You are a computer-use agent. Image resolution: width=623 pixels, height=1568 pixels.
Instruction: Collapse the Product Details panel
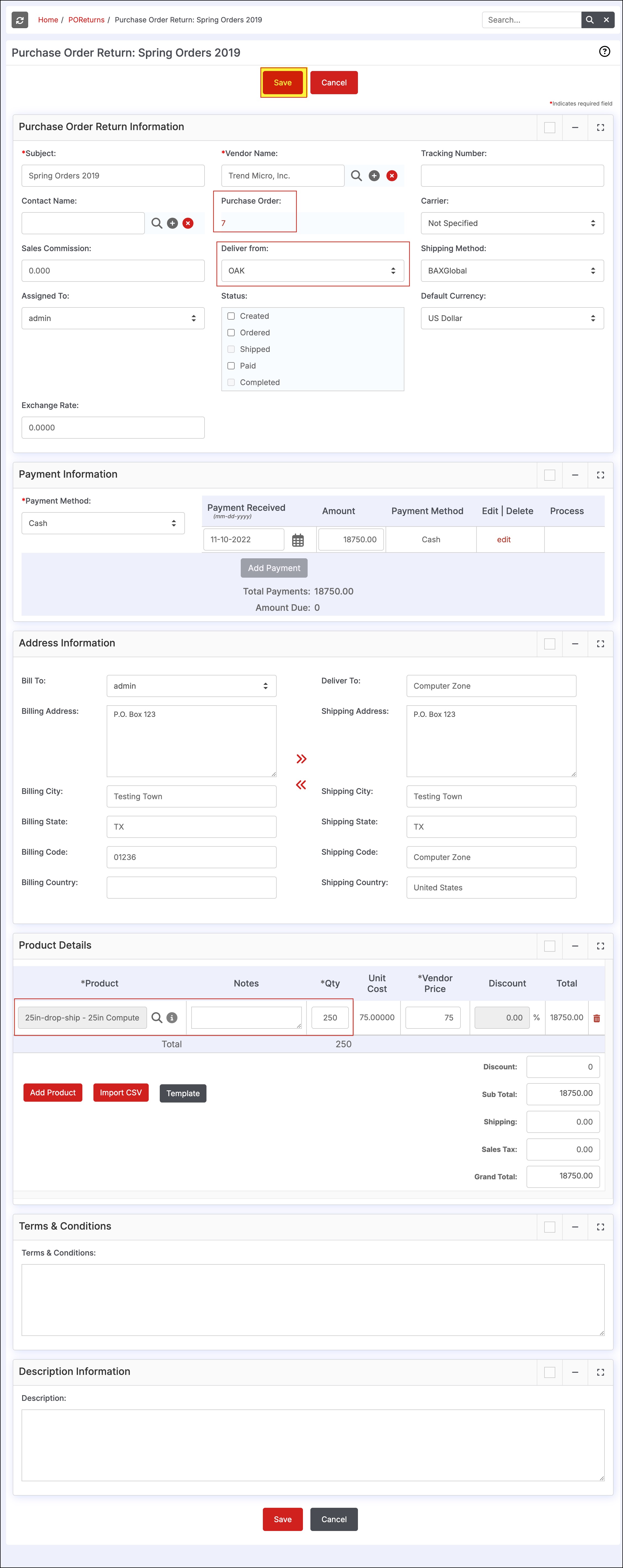point(575,946)
